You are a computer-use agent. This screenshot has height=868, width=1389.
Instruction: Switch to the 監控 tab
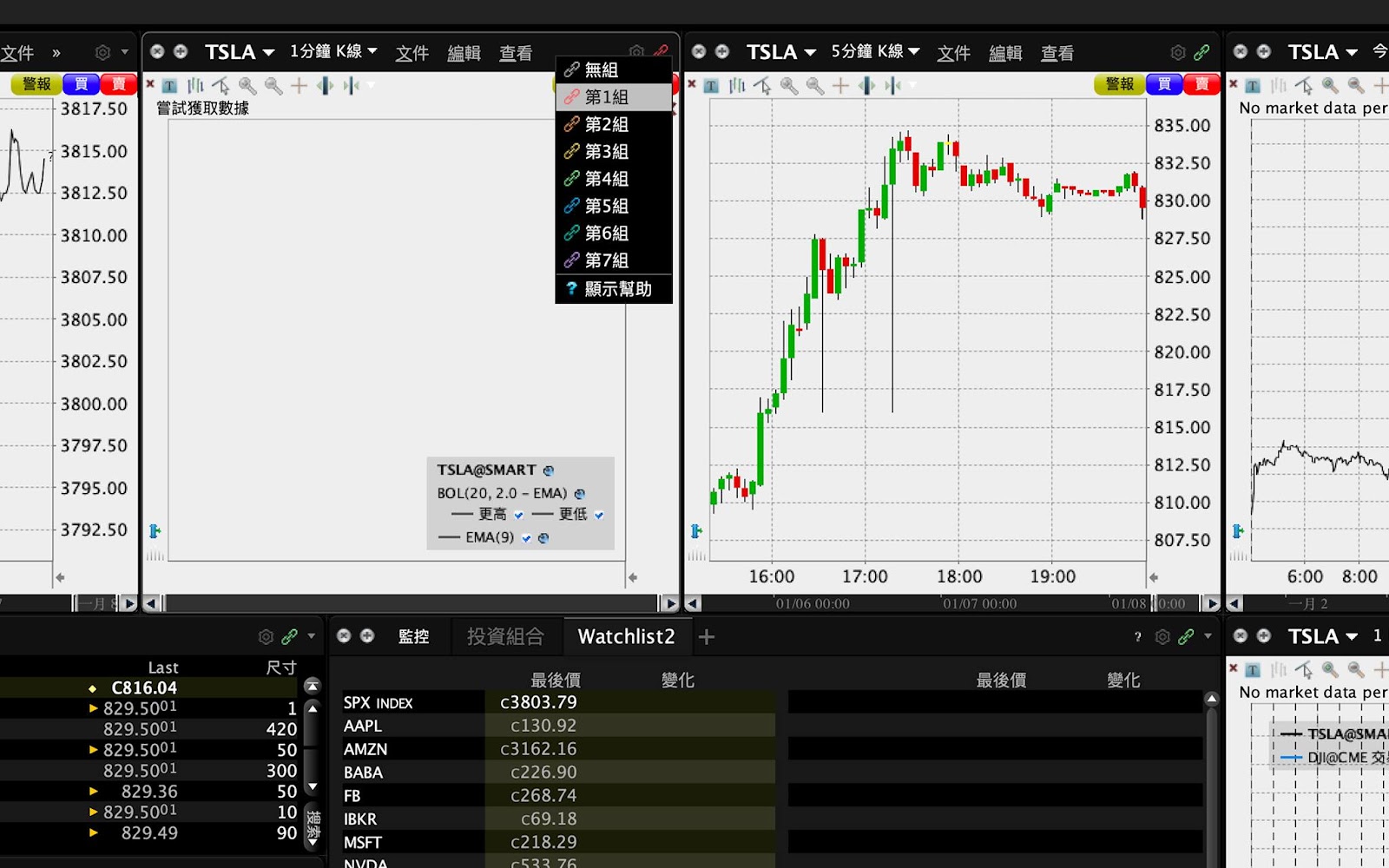point(414,636)
